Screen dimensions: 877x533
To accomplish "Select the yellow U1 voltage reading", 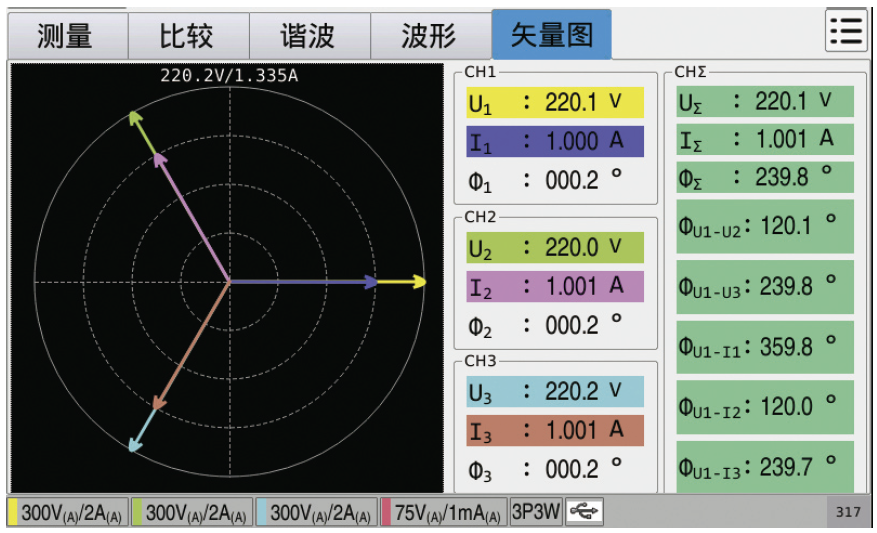I will click(554, 102).
